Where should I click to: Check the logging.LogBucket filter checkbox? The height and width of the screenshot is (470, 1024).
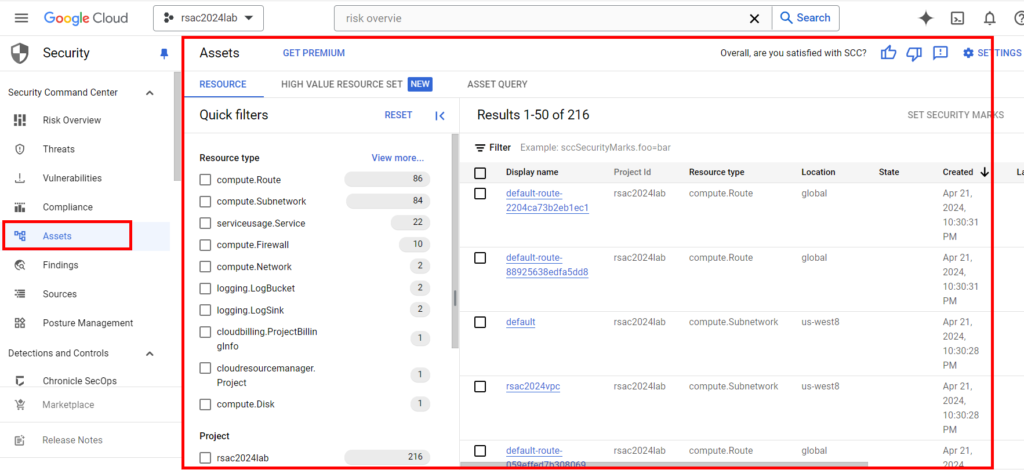coord(205,288)
